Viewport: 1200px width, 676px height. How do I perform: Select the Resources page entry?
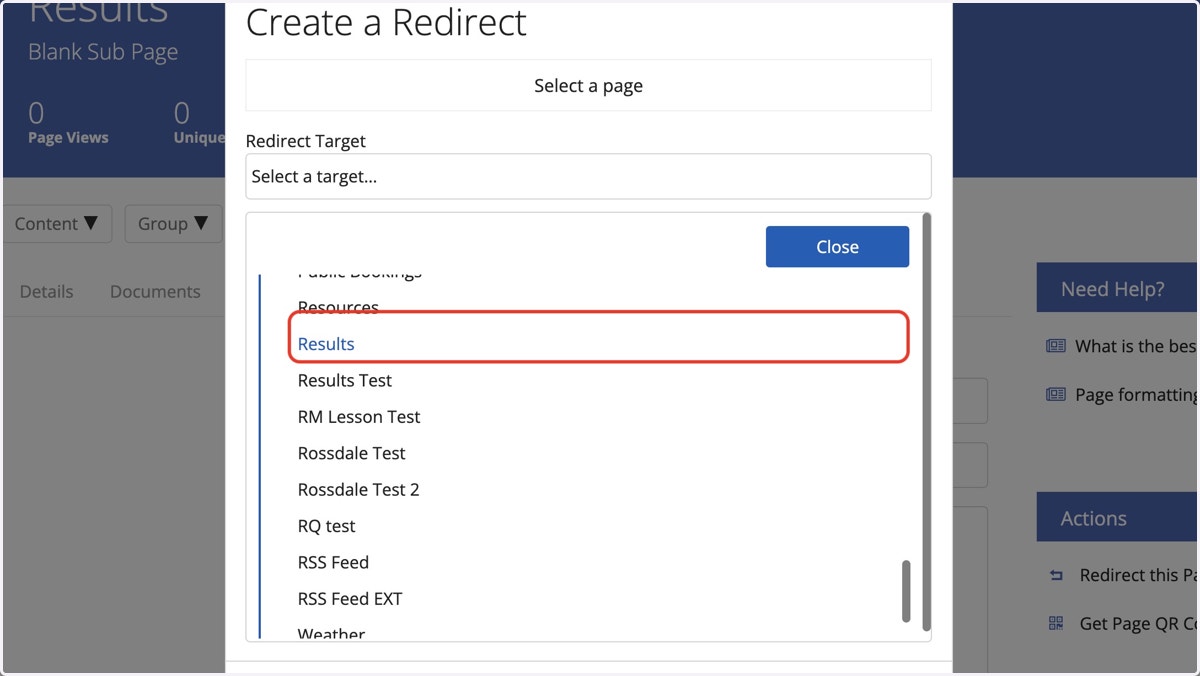[338, 307]
